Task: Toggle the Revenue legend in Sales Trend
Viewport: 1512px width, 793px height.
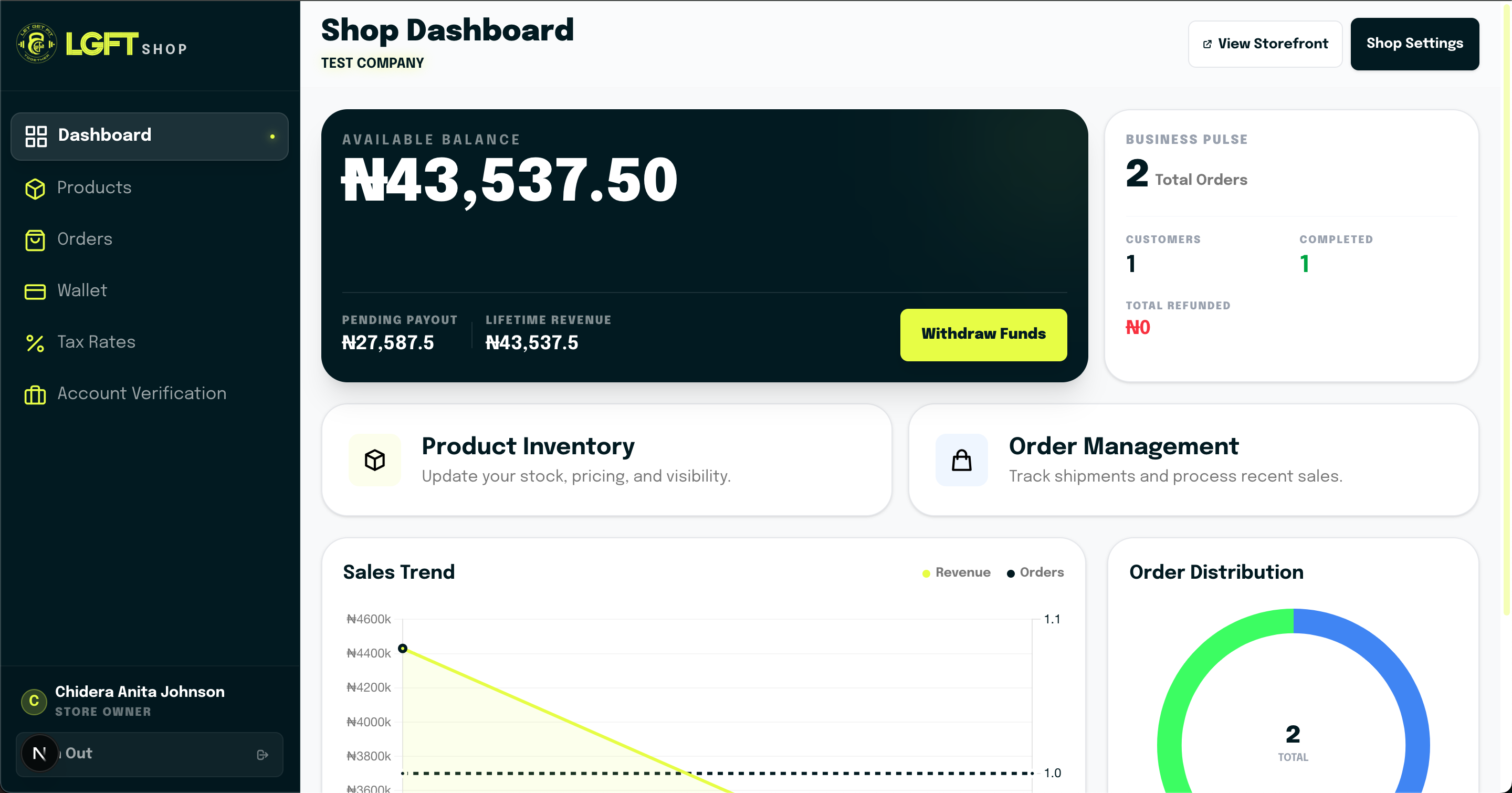Action: coord(956,572)
